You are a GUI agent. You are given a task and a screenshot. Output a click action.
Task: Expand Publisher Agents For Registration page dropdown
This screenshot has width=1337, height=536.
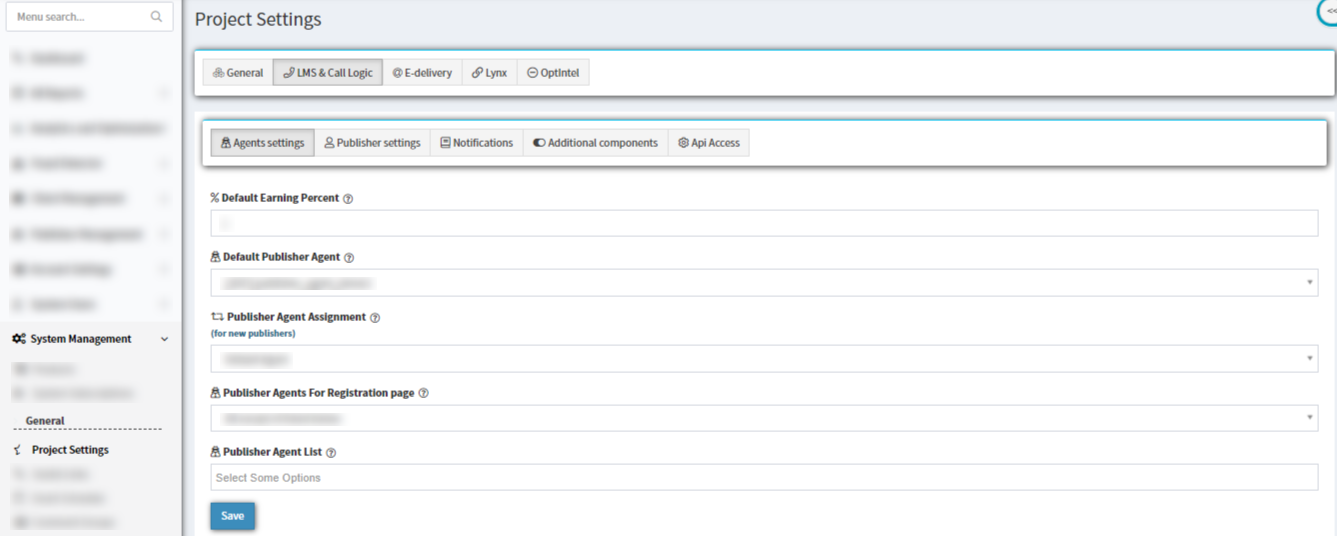tap(764, 418)
